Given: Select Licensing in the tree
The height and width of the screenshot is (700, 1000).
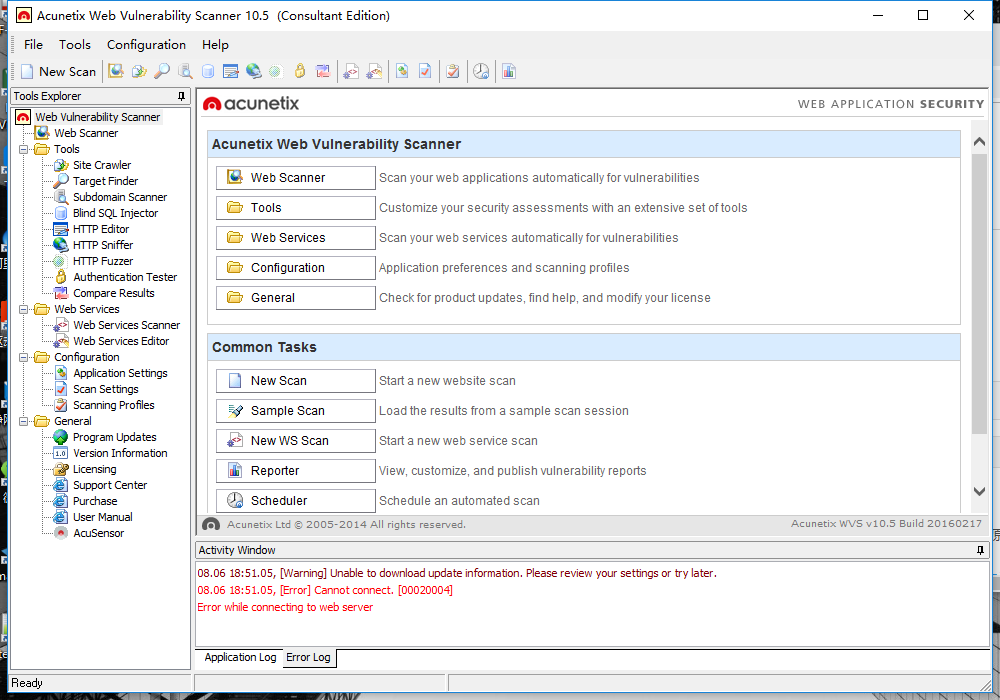Looking at the screenshot, I should tap(94, 469).
